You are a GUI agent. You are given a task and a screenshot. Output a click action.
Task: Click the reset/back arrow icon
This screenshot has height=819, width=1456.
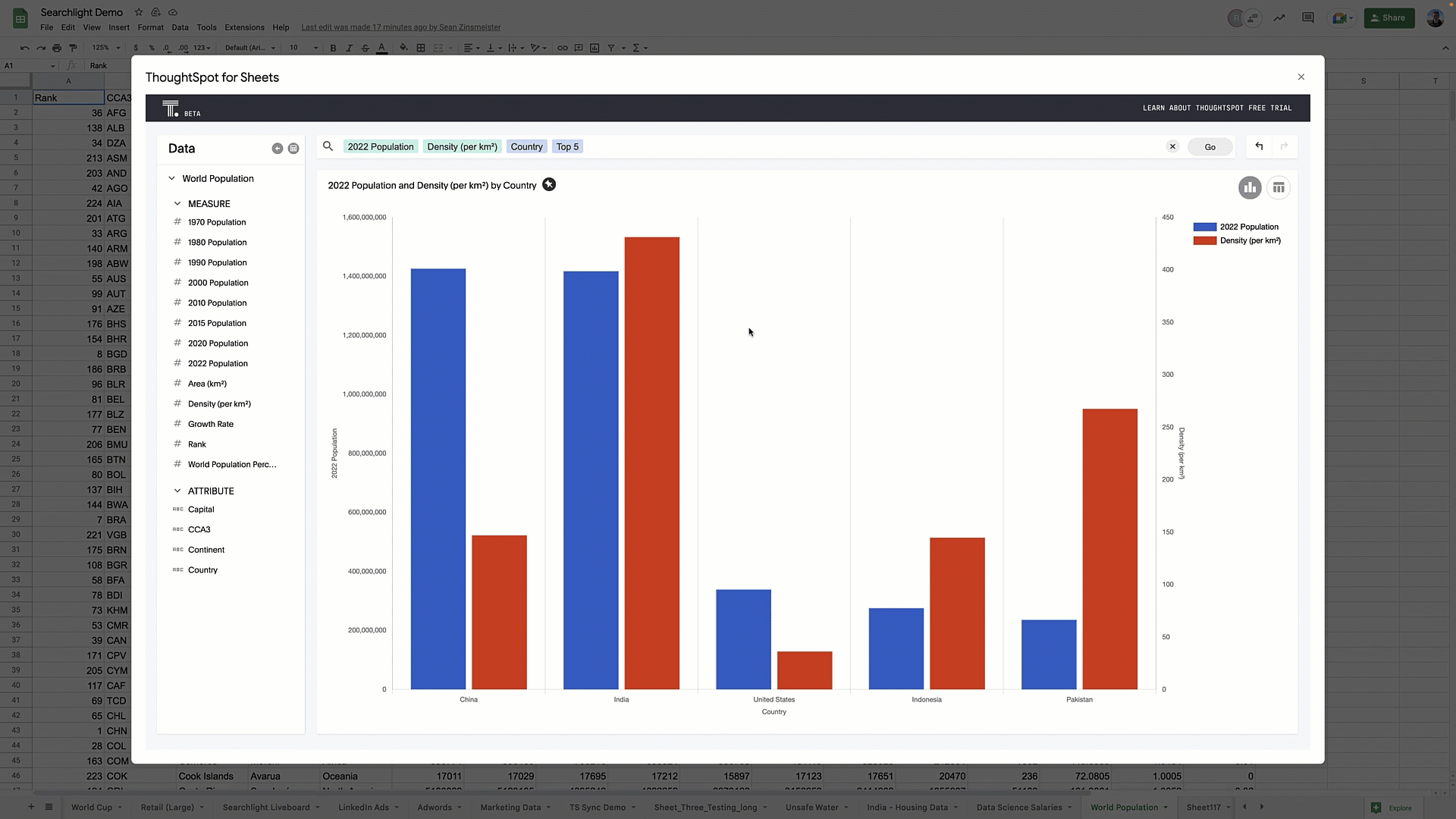pyautogui.click(x=1259, y=146)
